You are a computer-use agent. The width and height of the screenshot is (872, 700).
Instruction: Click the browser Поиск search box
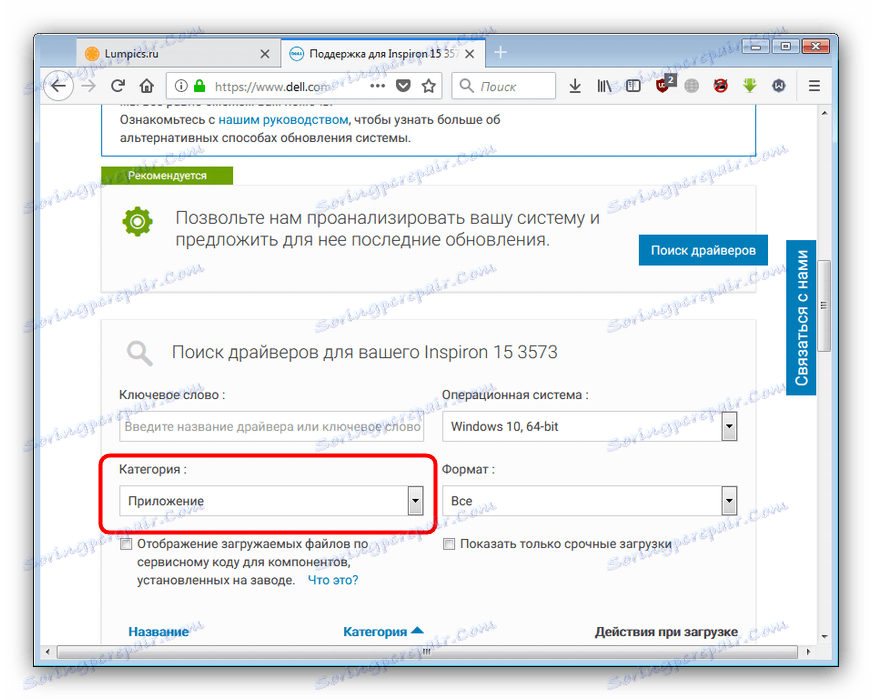tap(504, 86)
